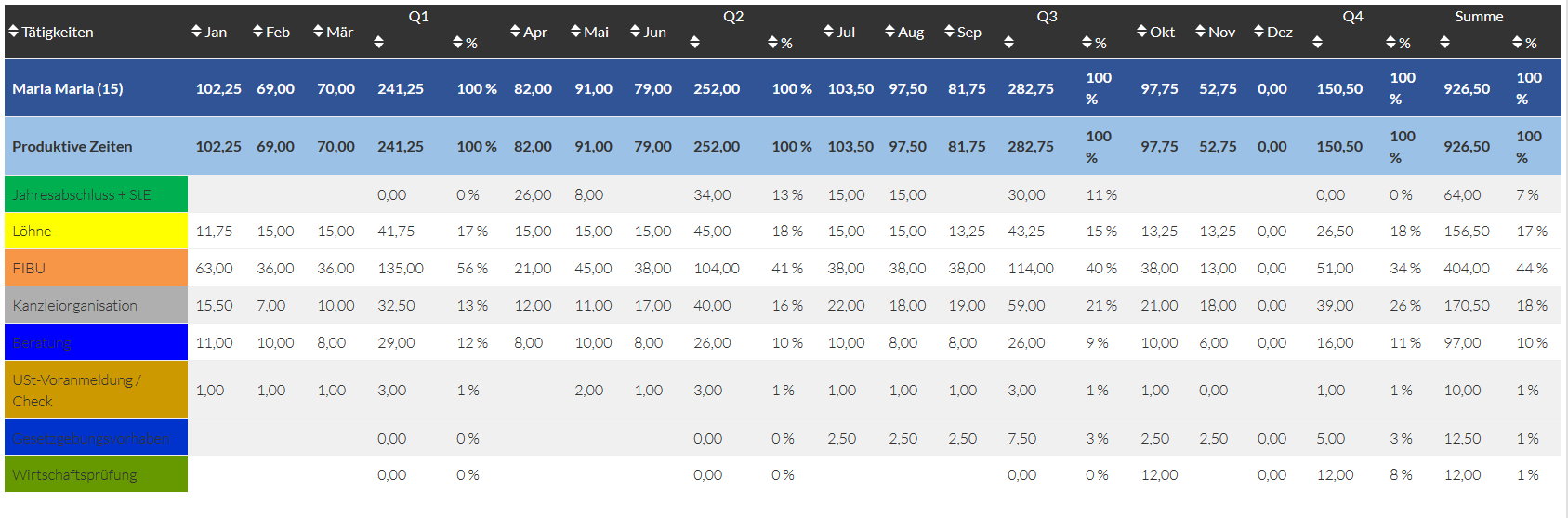Click Beratung total value 97,00
This screenshot has height=518, width=1568.
[x=1462, y=342]
